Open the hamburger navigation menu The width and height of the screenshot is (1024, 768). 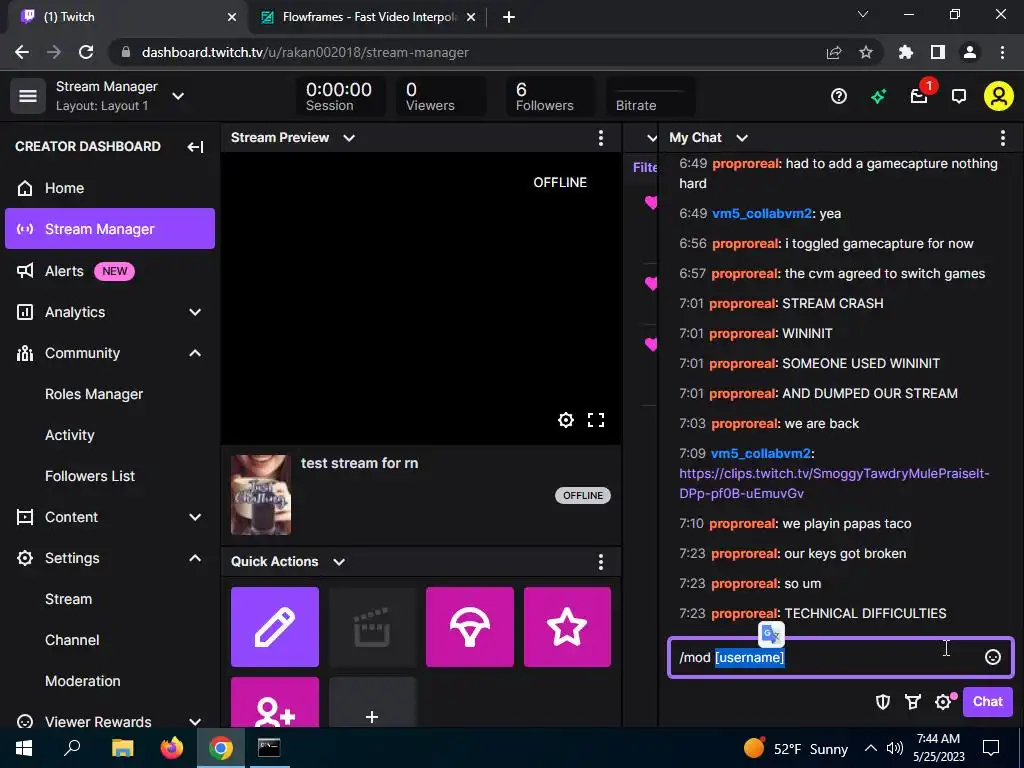[27, 96]
